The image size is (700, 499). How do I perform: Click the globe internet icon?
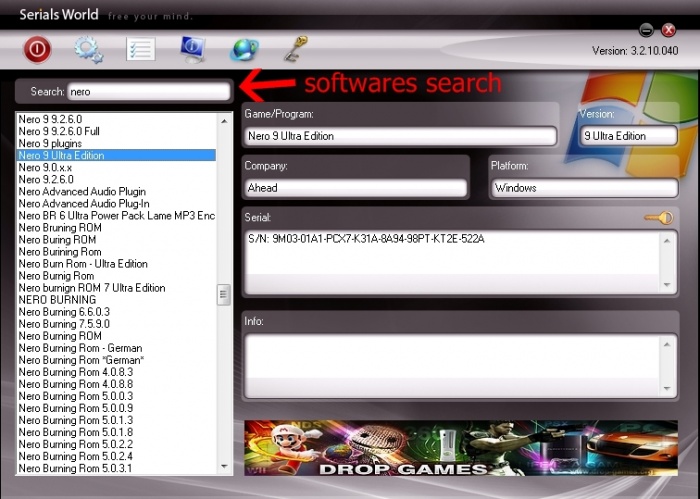point(244,50)
